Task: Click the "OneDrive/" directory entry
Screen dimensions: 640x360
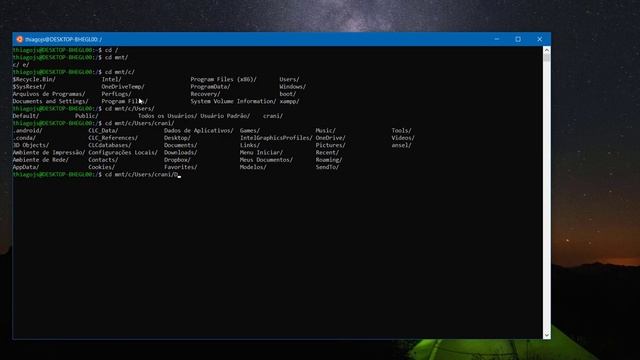Action: [x=331, y=138]
